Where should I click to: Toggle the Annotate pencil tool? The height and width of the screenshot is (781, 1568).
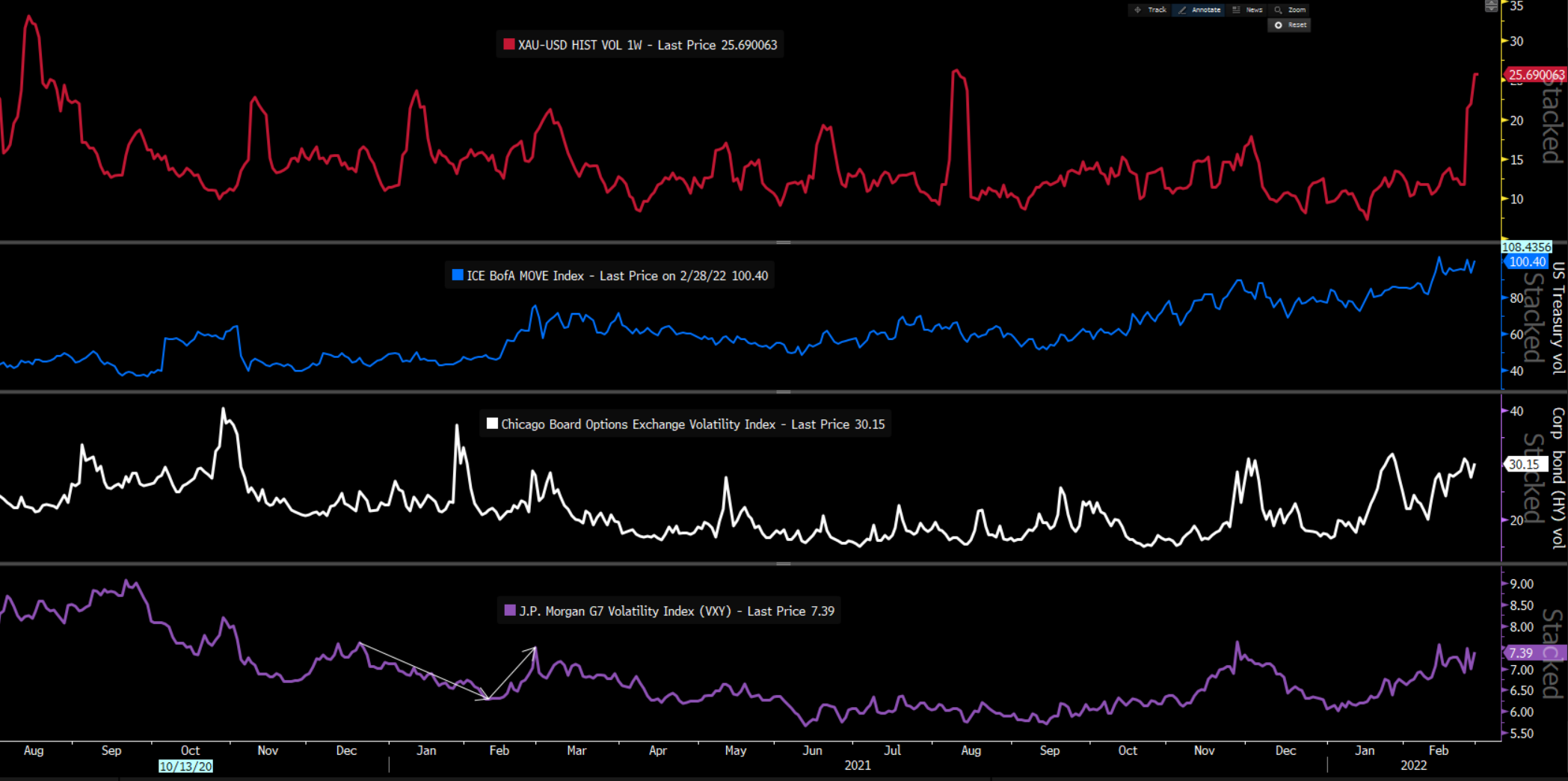pos(1199,10)
